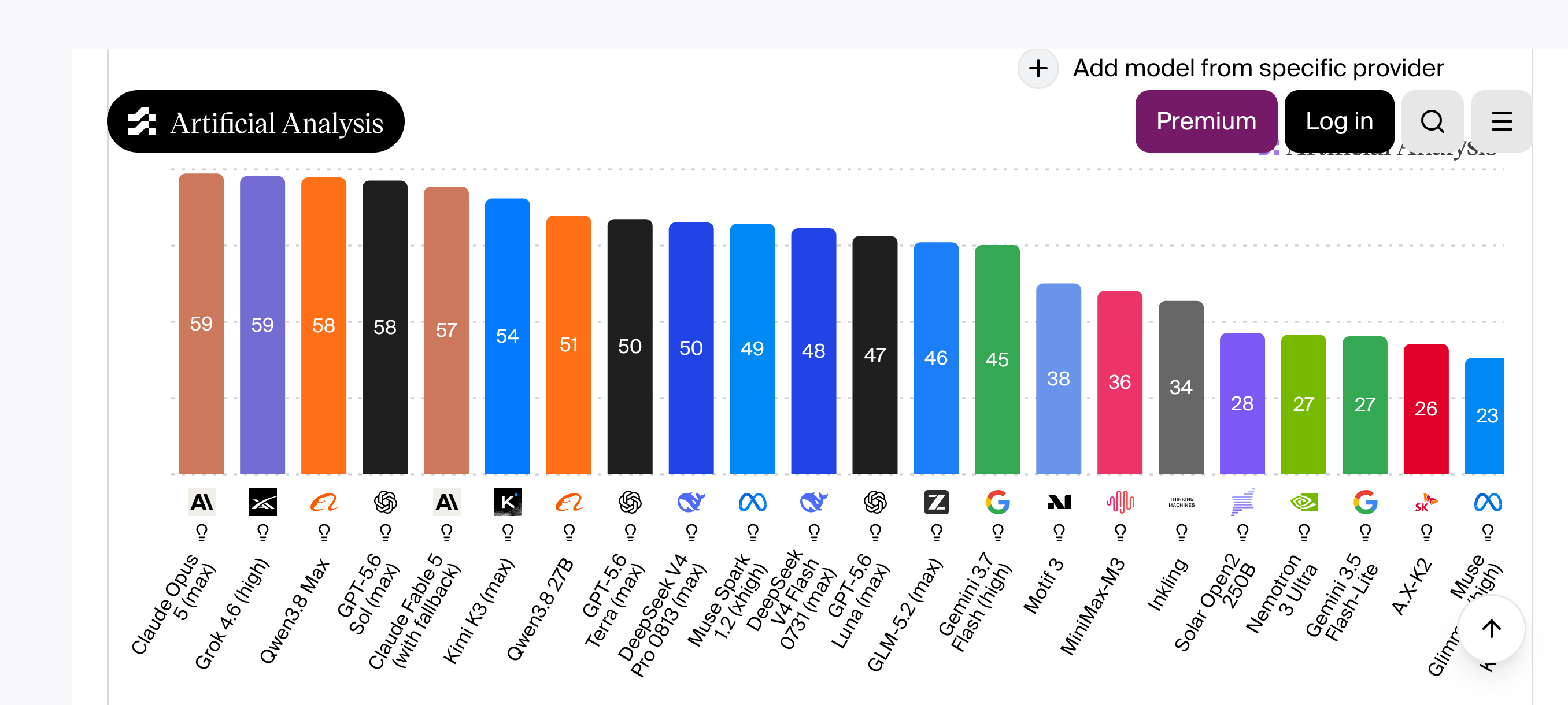Click the lightbulb icon under Claude Opus 5
Screen dimensions: 1568x705
(201, 533)
